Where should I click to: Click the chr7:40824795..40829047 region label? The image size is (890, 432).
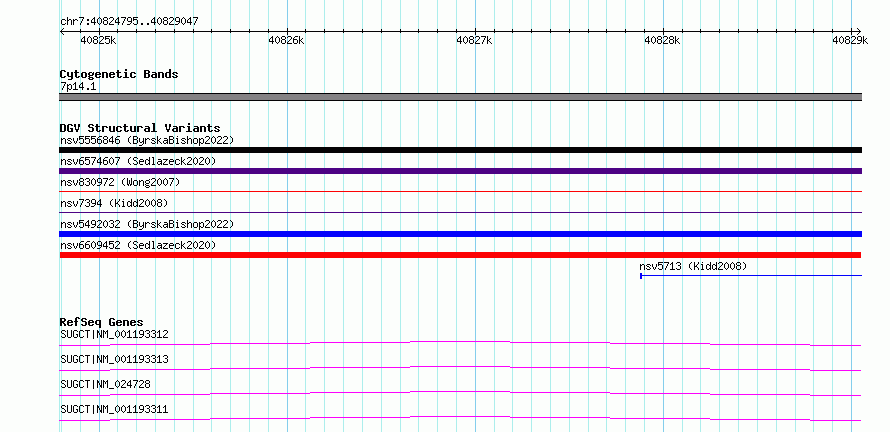click(129, 22)
